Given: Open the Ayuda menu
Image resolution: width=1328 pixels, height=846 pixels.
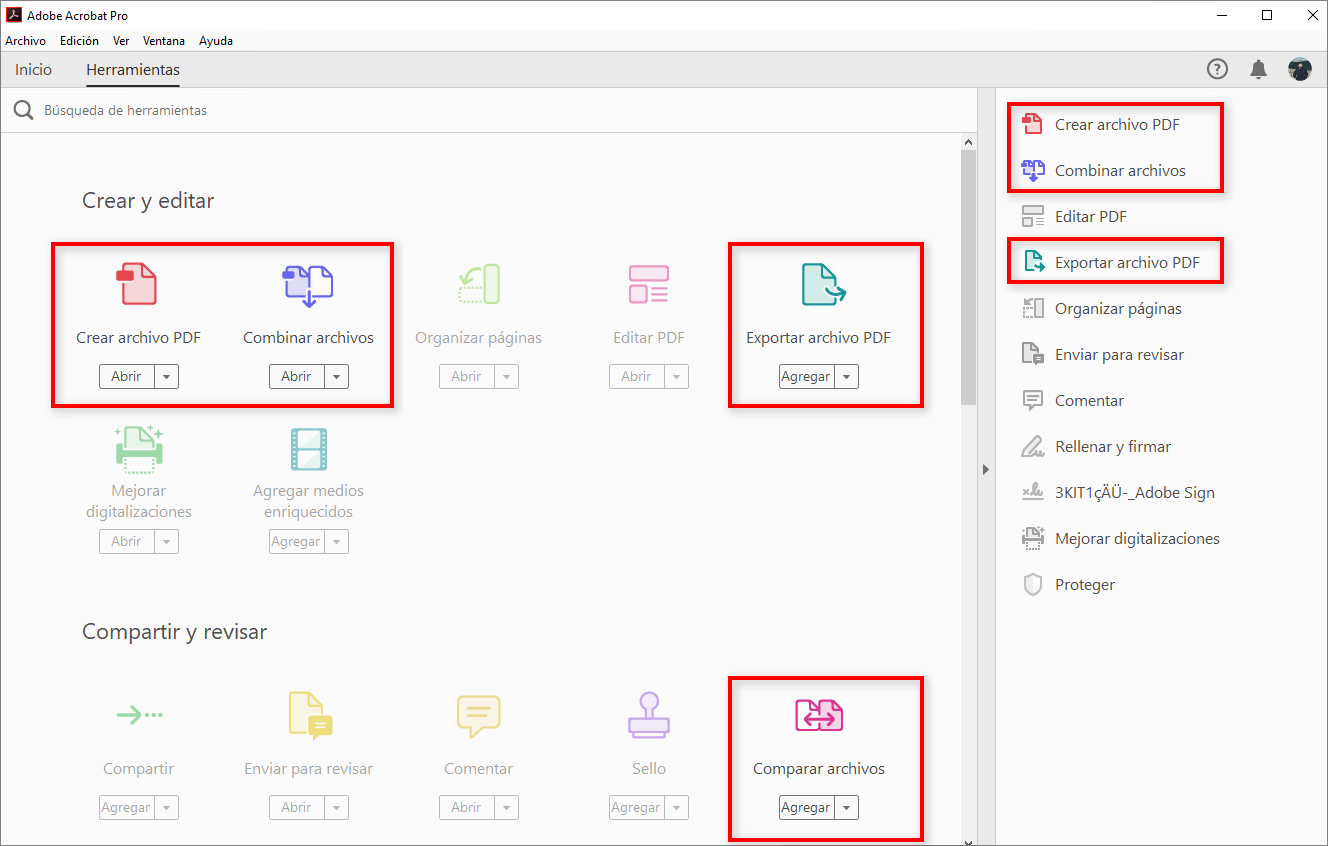Looking at the screenshot, I should point(216,41).
